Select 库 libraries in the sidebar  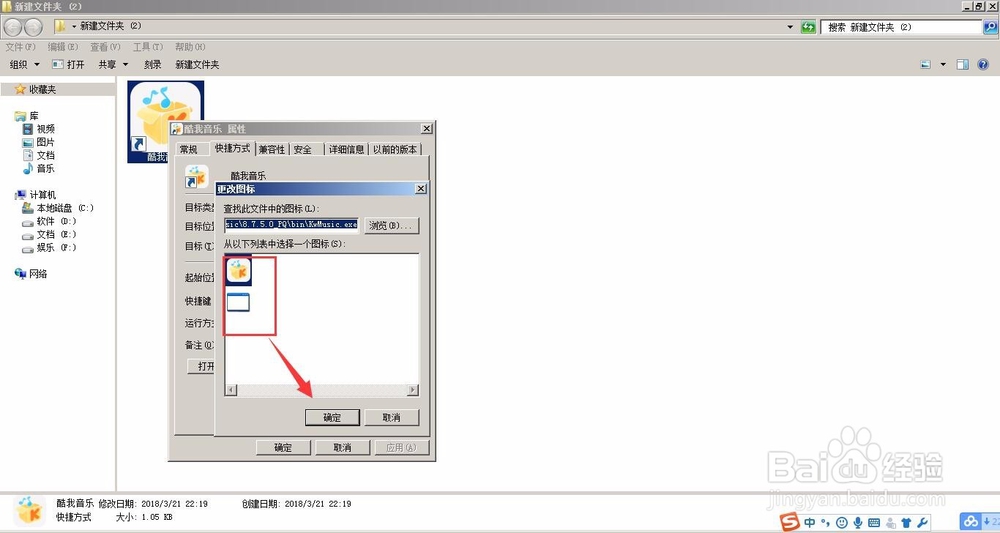point(27,116)
